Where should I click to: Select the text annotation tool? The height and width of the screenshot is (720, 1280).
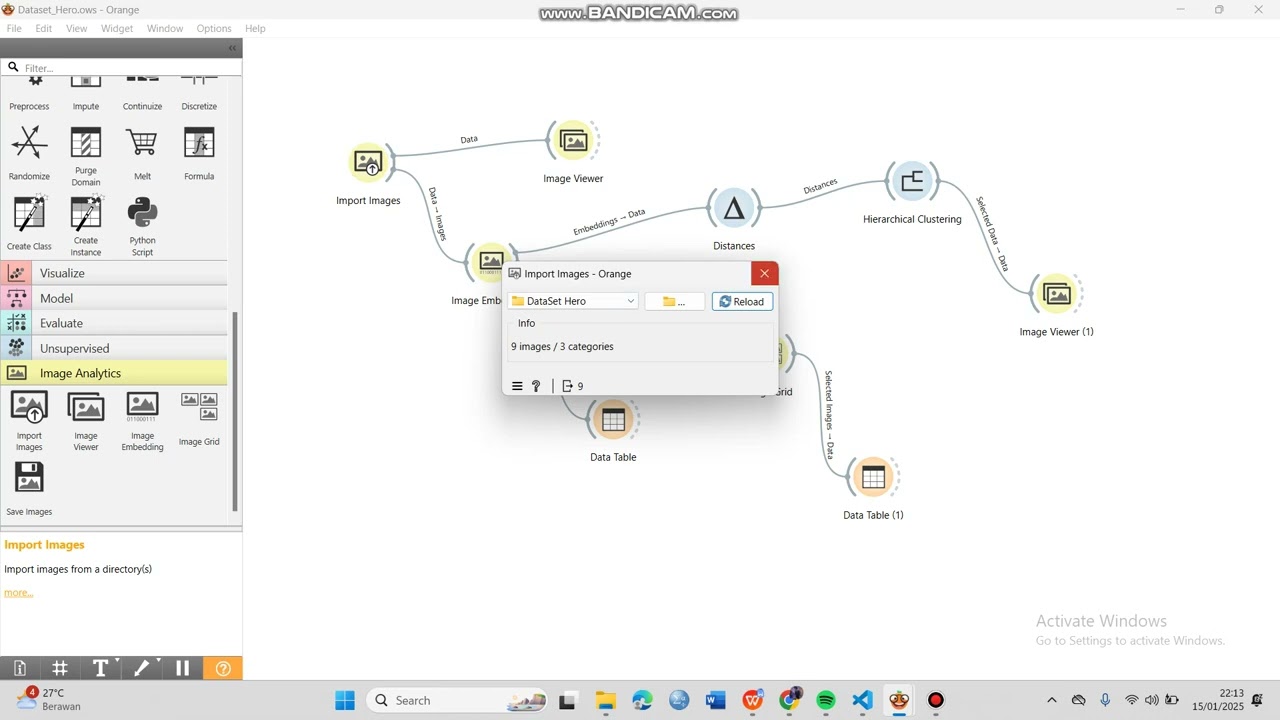(x=101, y=668)
